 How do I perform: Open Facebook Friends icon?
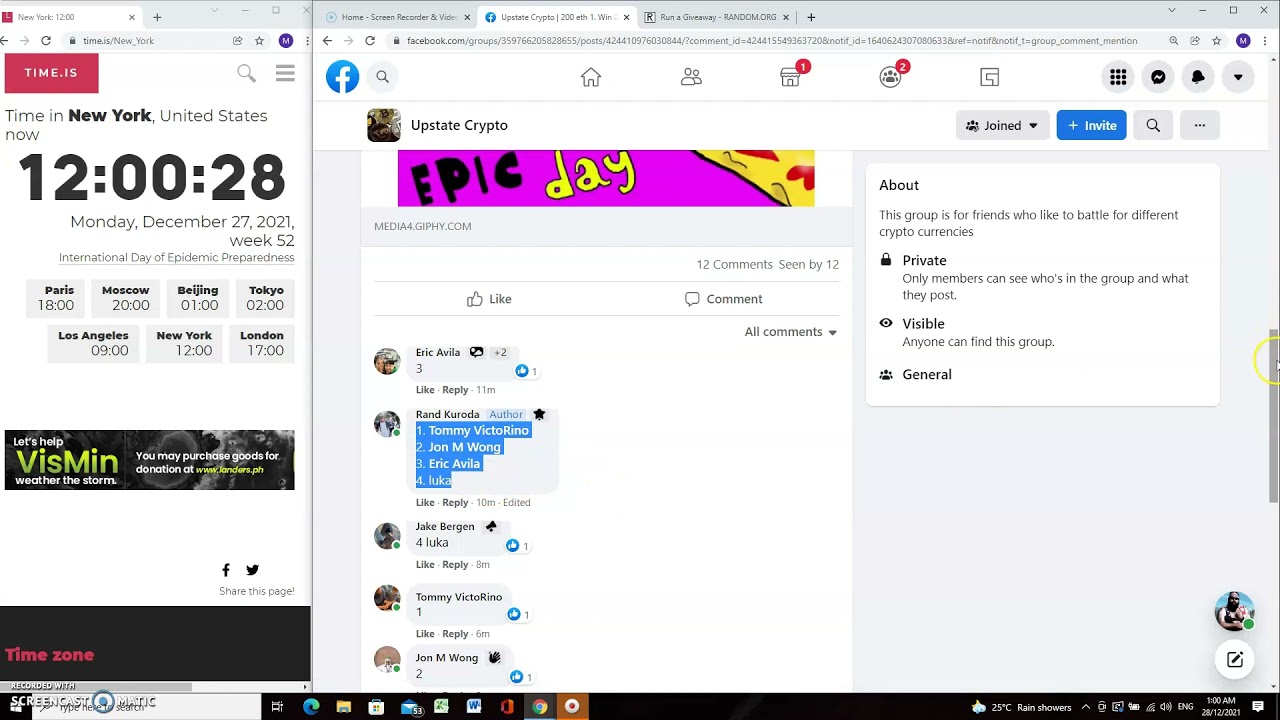coord(691,77)
